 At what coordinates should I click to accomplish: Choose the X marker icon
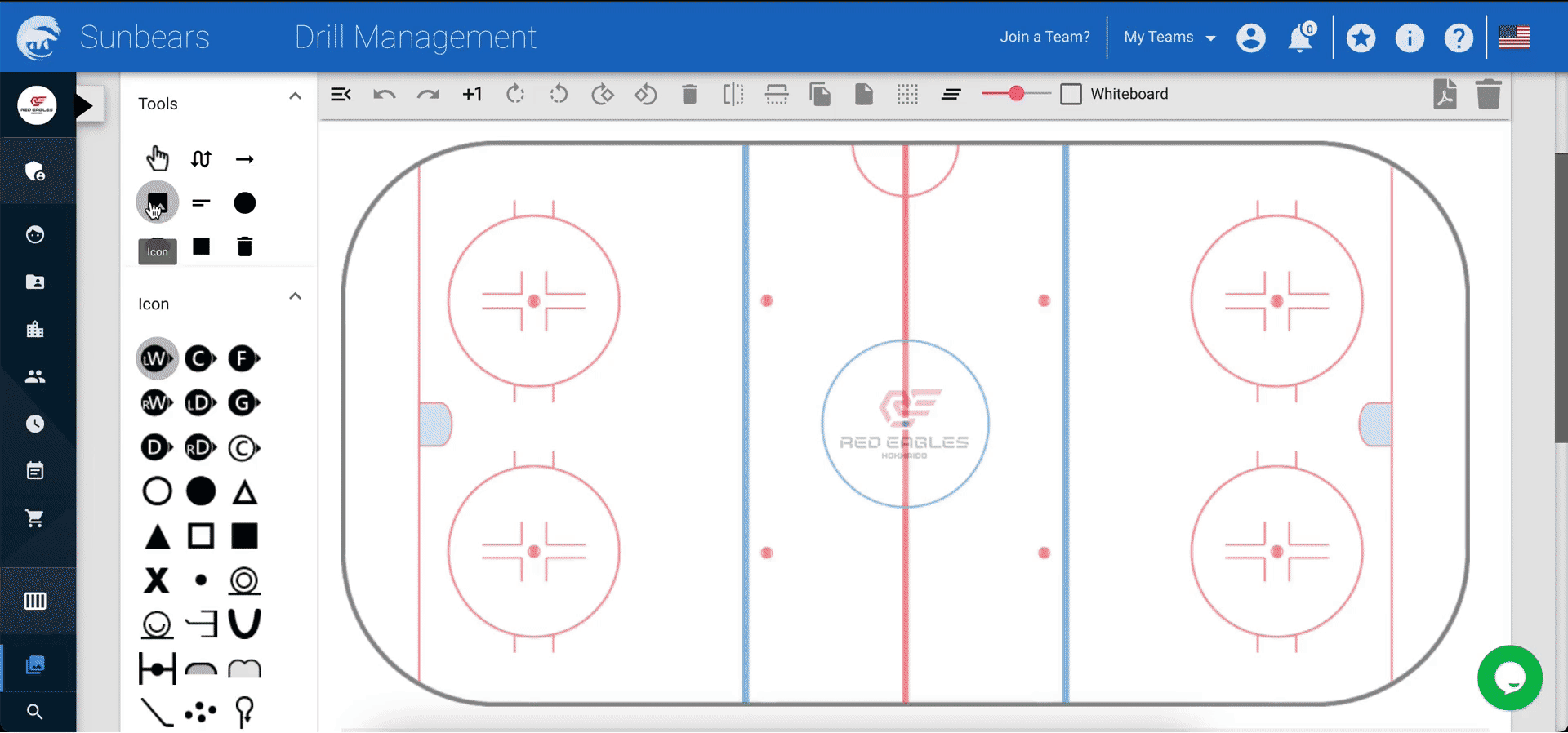pos(157,580)
